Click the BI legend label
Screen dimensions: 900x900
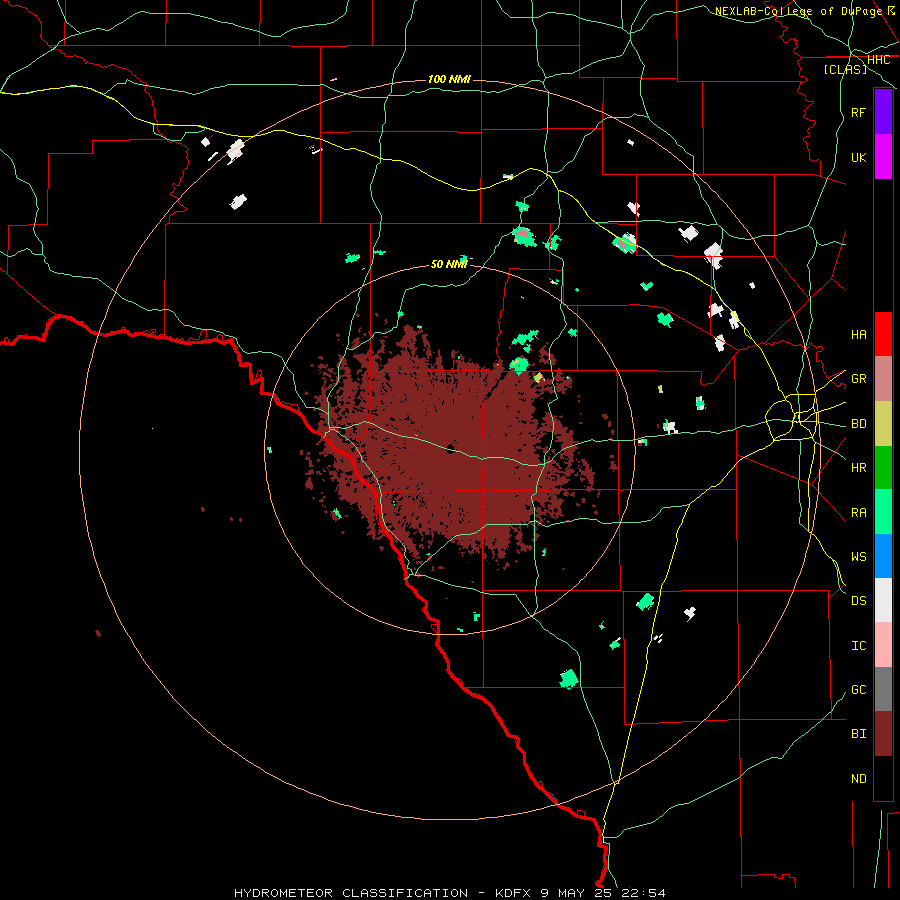(859, 734)
